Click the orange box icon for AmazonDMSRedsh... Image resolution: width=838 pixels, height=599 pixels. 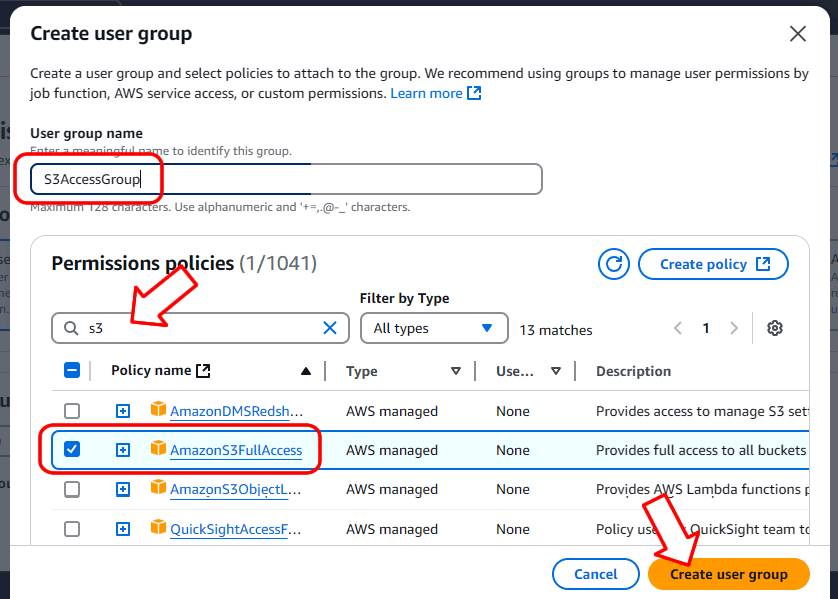(x=158, y=409)
